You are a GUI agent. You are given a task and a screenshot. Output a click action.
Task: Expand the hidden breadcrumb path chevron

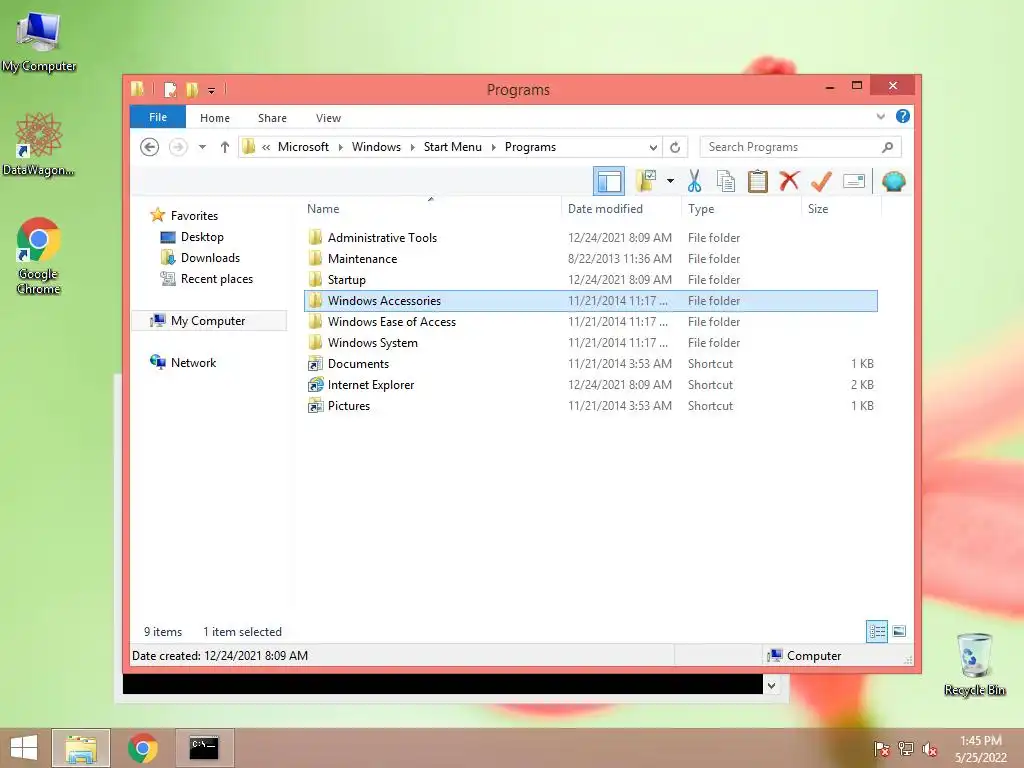click(266, 147)
